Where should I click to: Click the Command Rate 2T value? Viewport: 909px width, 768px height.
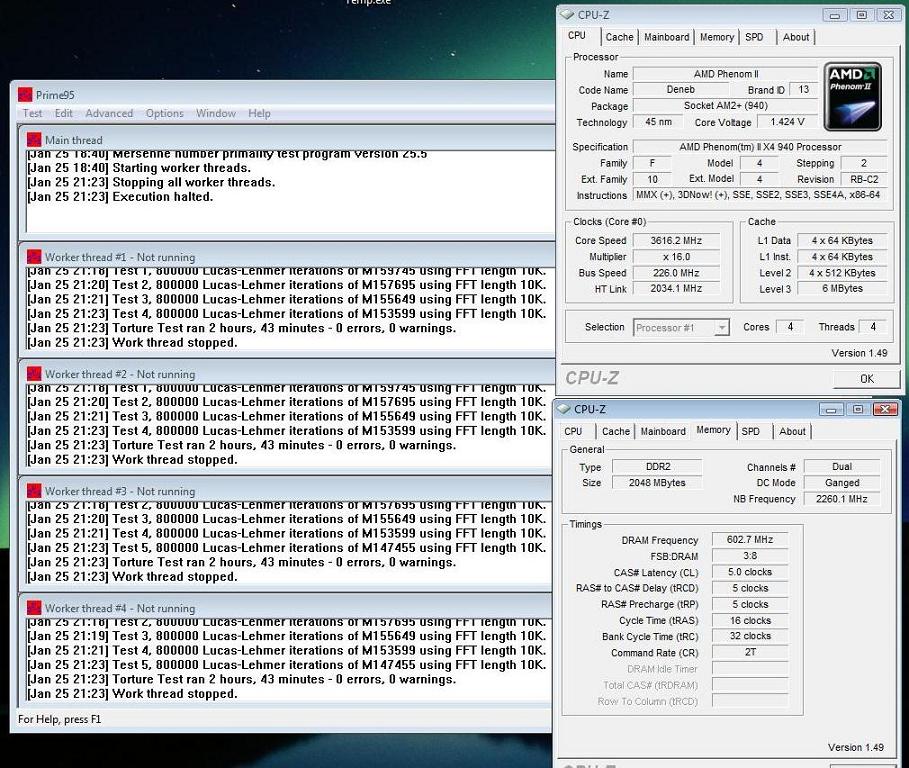pos(750,652)
